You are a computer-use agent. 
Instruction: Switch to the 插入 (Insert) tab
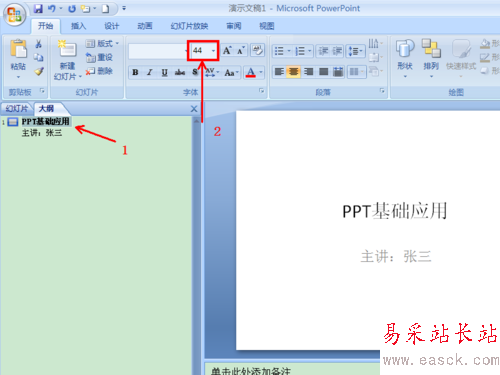click(78, 26)
